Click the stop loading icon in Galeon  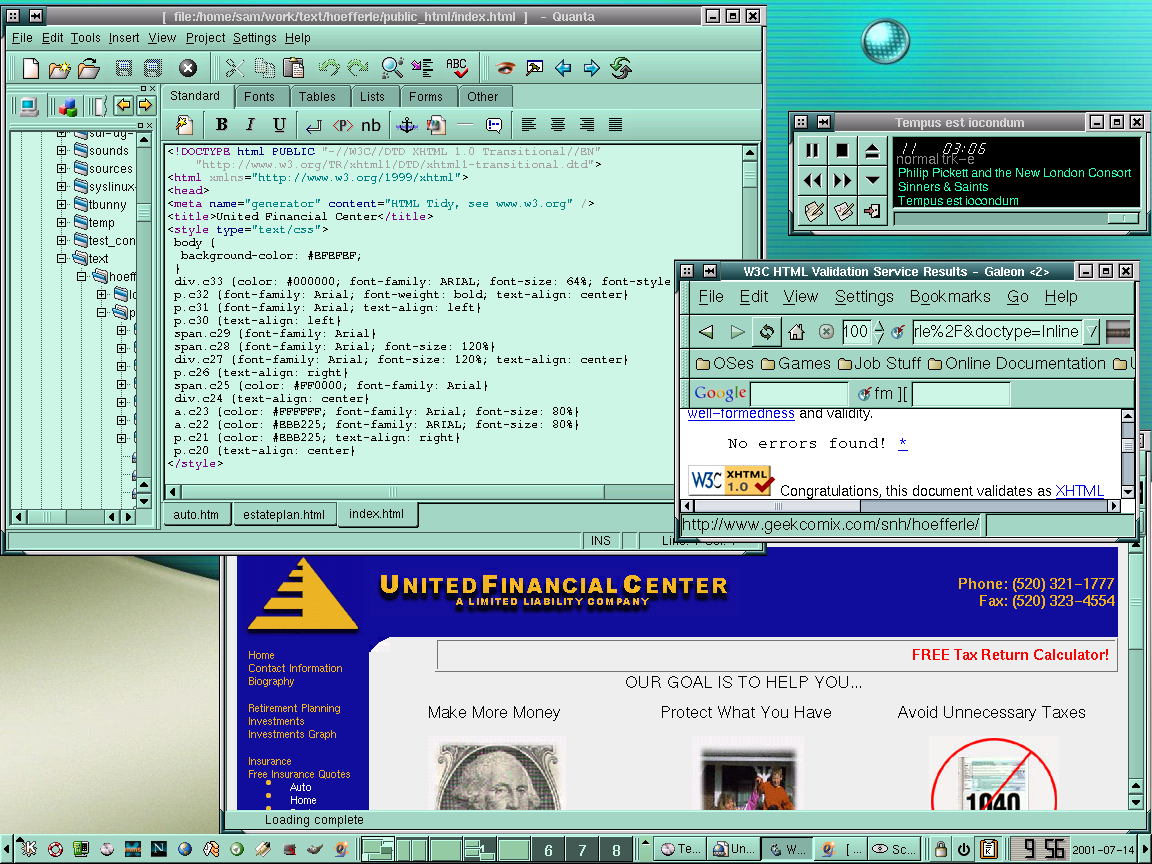(827, 332)
